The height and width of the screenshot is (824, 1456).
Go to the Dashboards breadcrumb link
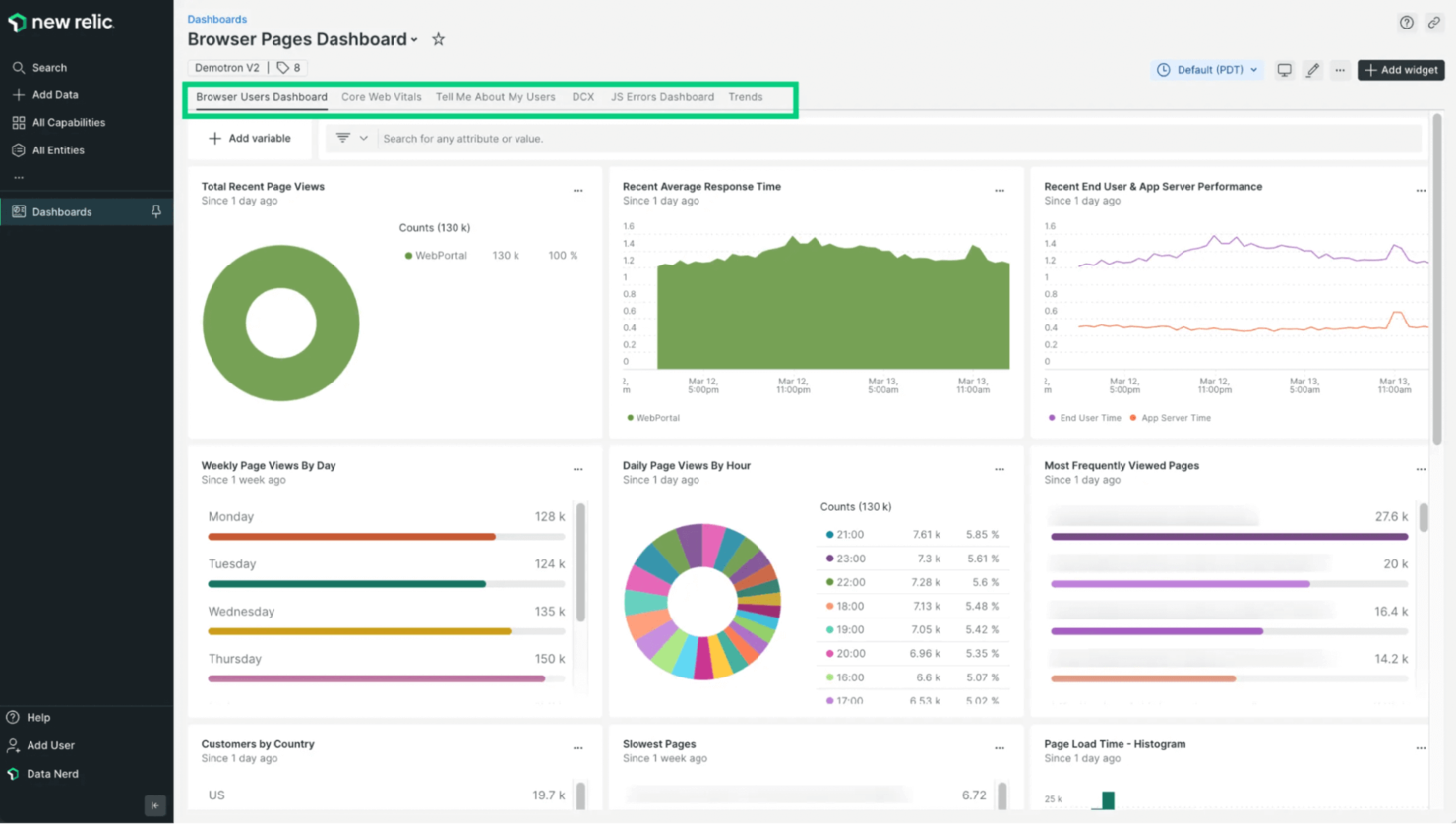coord(217,19)
